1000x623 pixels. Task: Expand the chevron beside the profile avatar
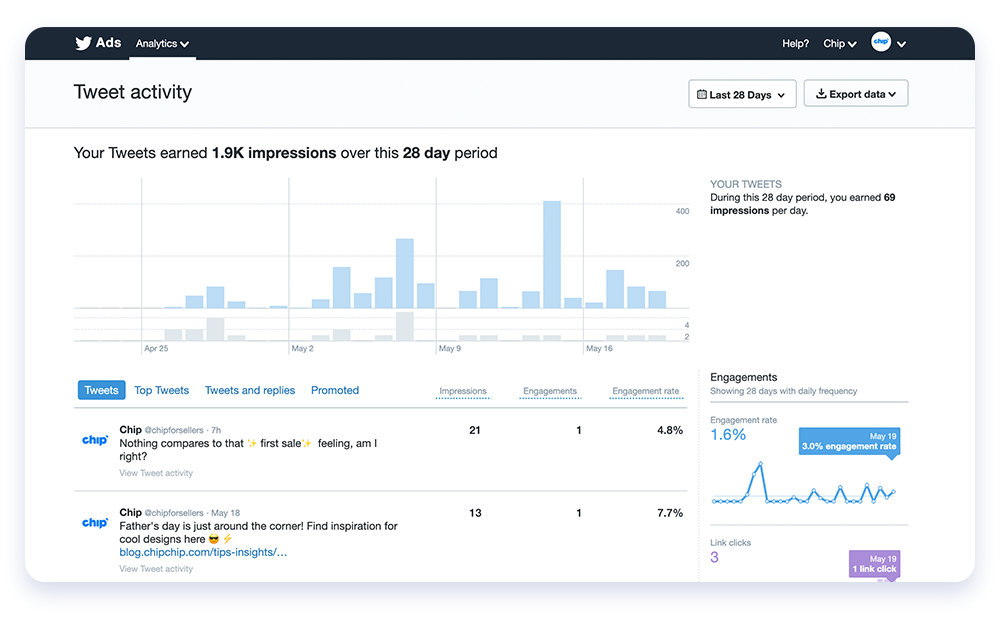pyautogui.click(x=901, y=44)
